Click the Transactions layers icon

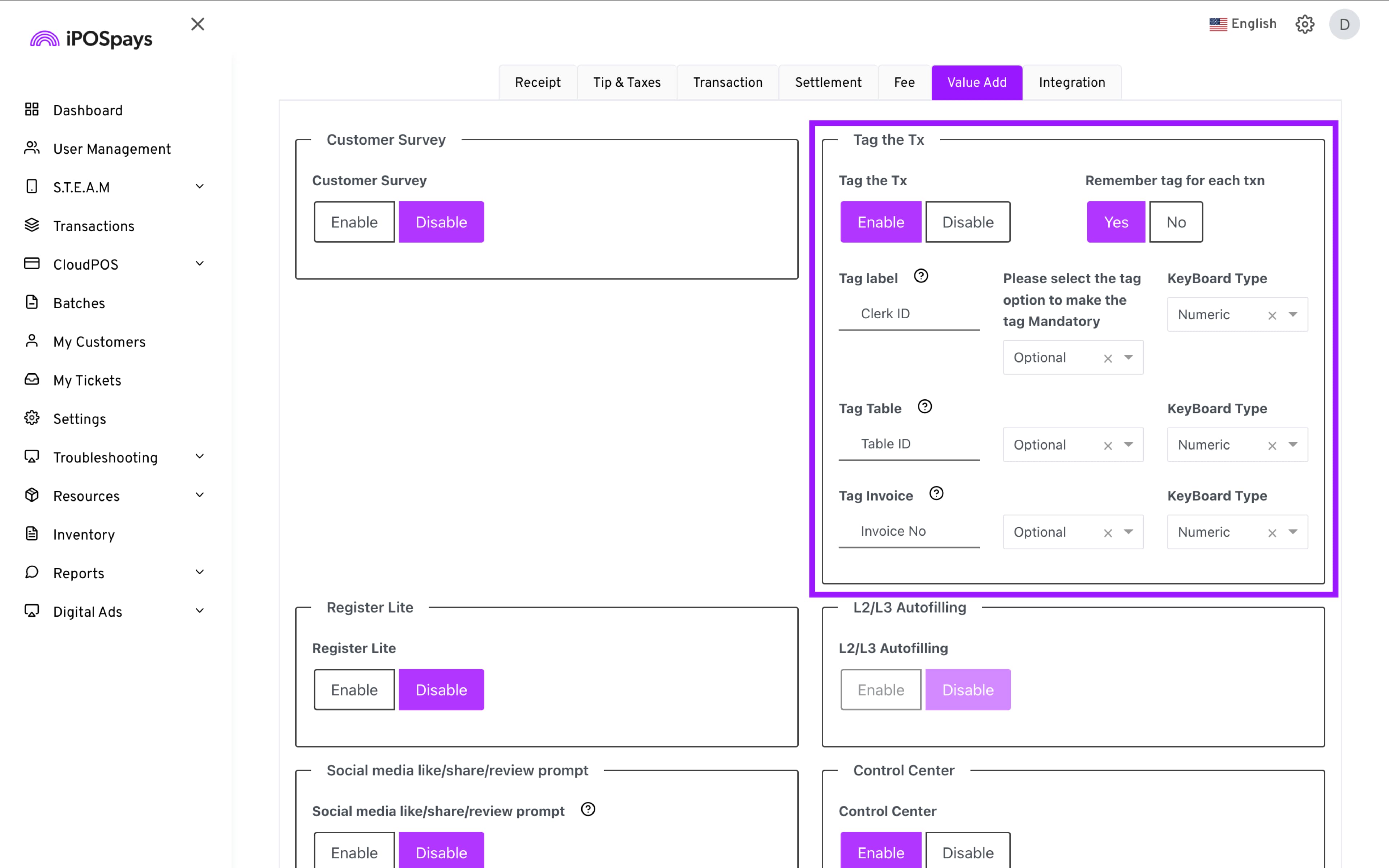31,225
